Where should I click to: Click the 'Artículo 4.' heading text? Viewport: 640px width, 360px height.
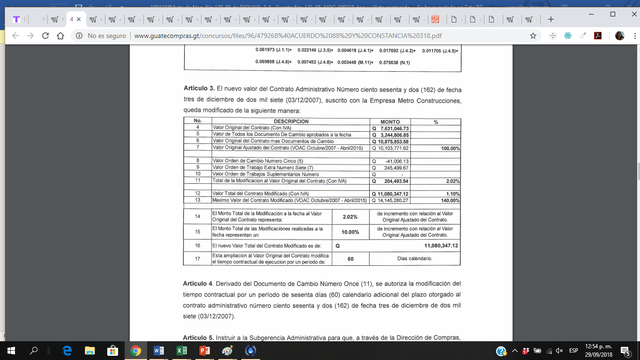[x=198, y=283]
